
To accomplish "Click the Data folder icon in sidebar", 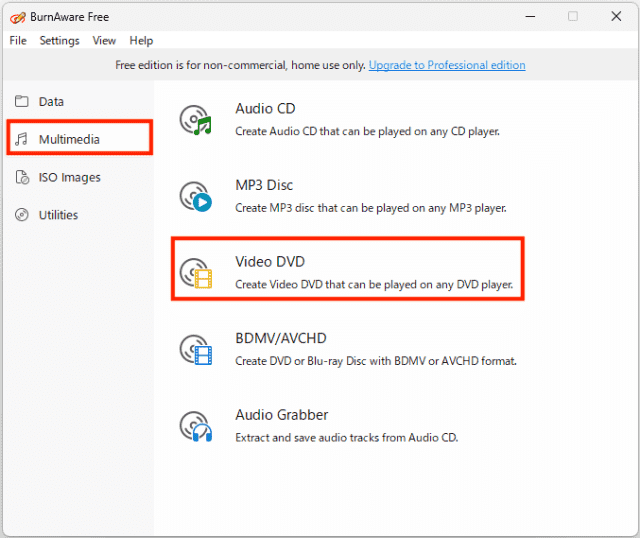I will tap(22, 101).
